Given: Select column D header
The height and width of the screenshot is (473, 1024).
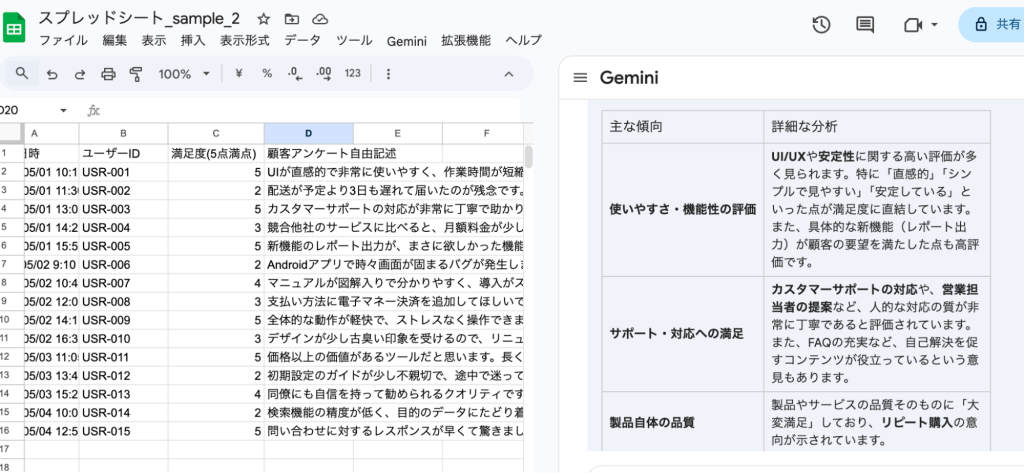Looking at the screenshot, I should [309, 133].
